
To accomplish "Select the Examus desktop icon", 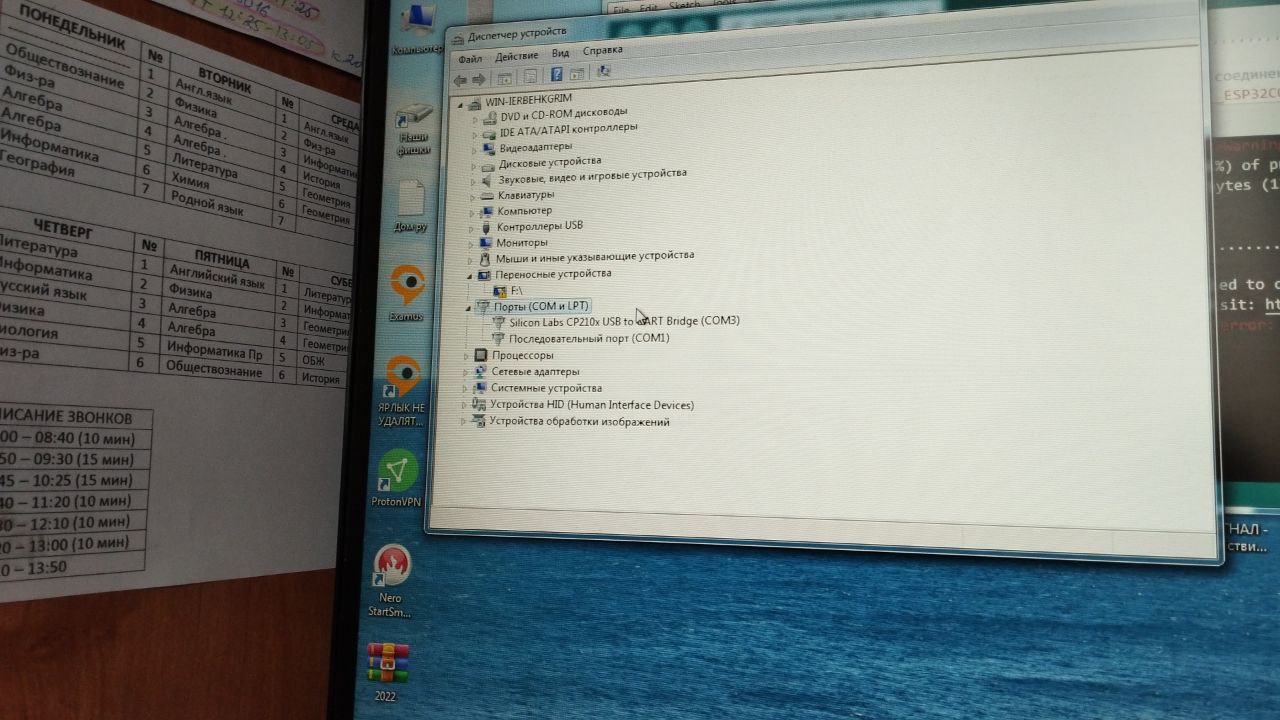I will pos(406,294).
